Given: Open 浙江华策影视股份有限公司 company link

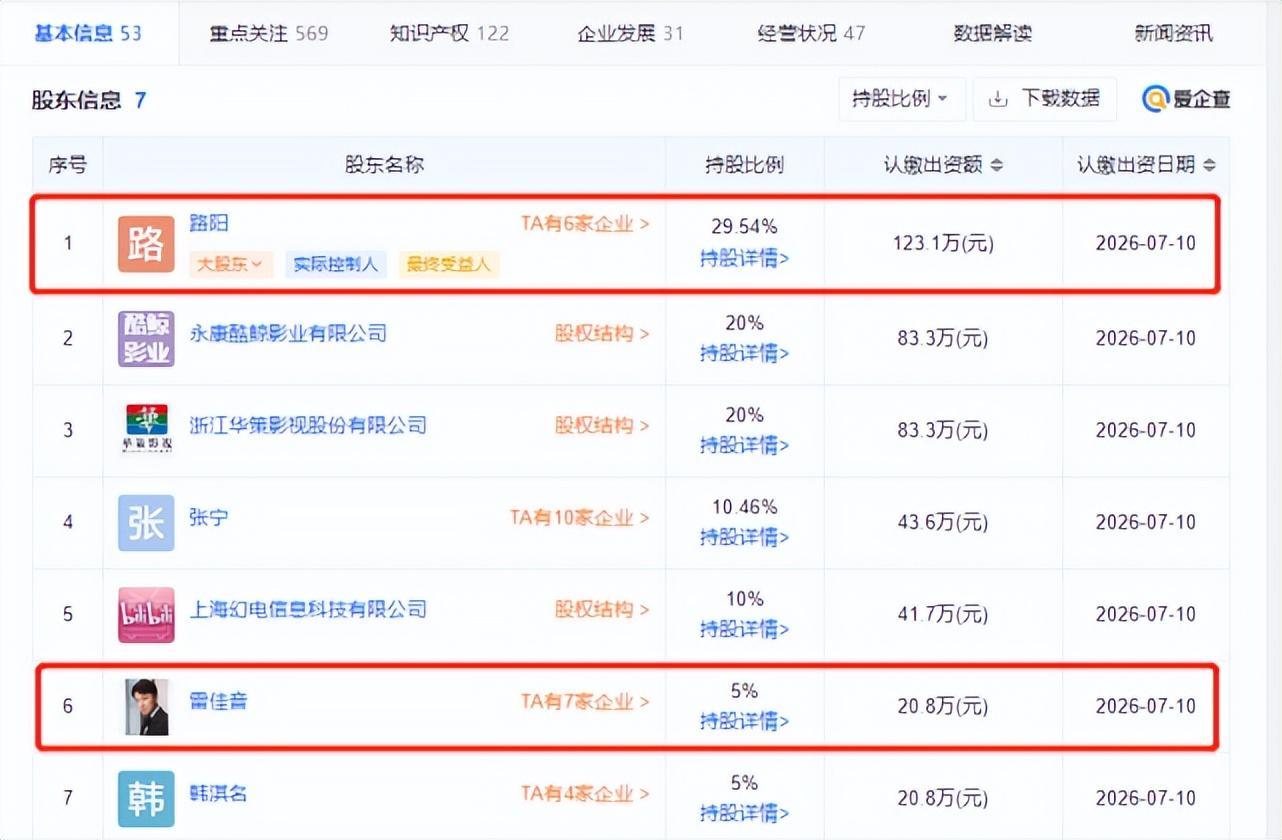Looking at the screenshot, I should (x=308, y=425).
